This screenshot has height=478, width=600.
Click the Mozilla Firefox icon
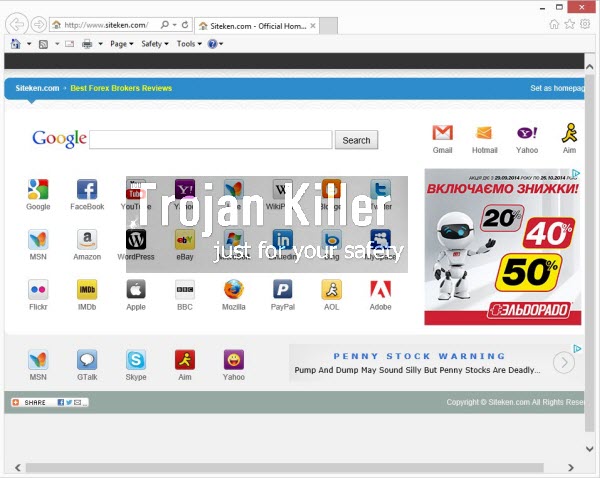[234, 290]
